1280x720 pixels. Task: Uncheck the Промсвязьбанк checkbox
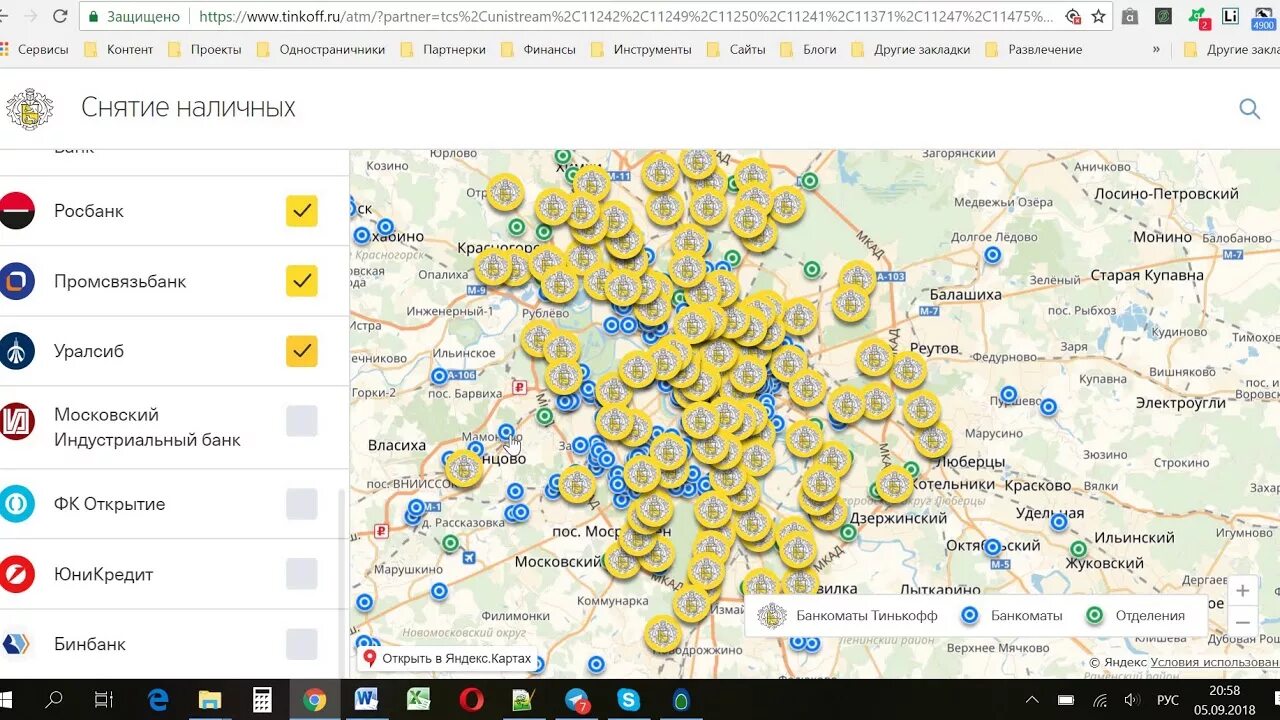coord(302,281)
